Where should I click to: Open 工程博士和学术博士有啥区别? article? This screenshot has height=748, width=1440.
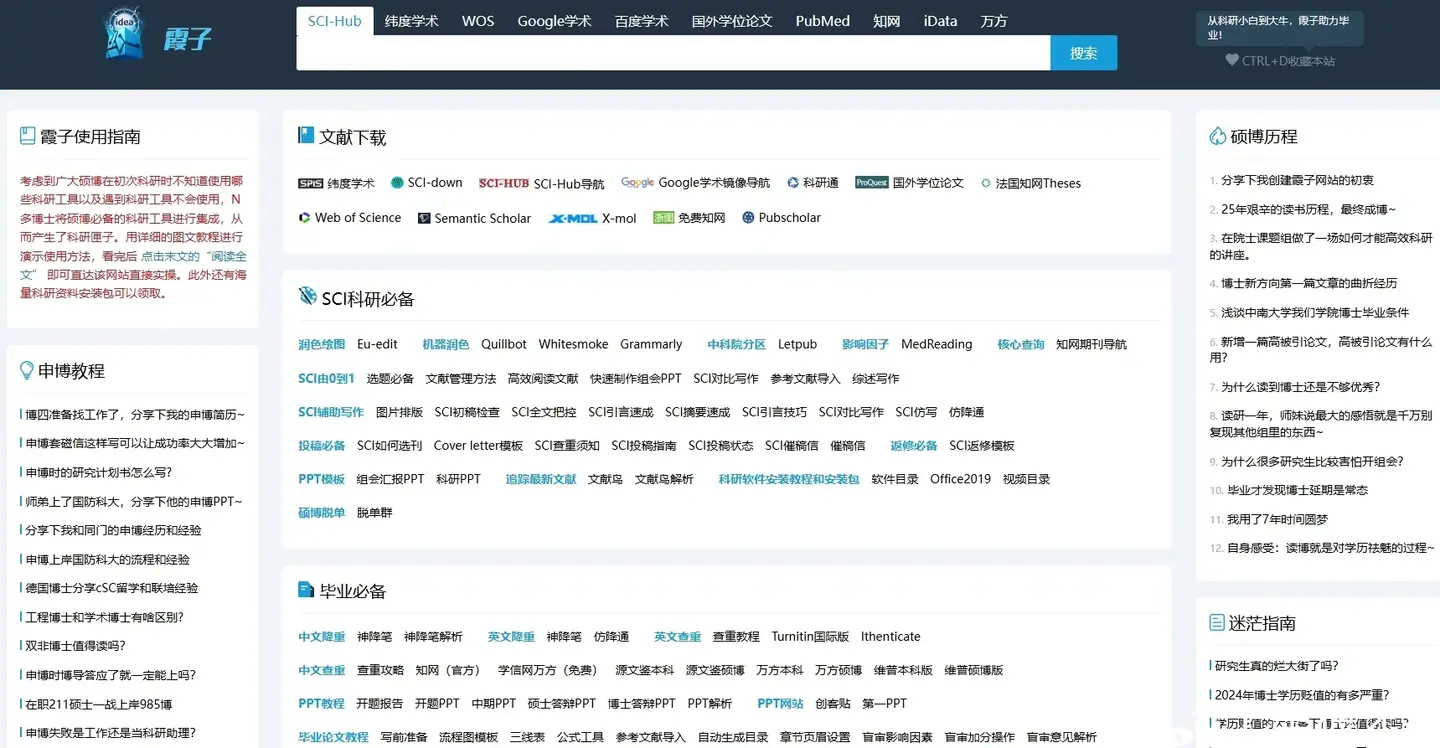tap(104, 617)
